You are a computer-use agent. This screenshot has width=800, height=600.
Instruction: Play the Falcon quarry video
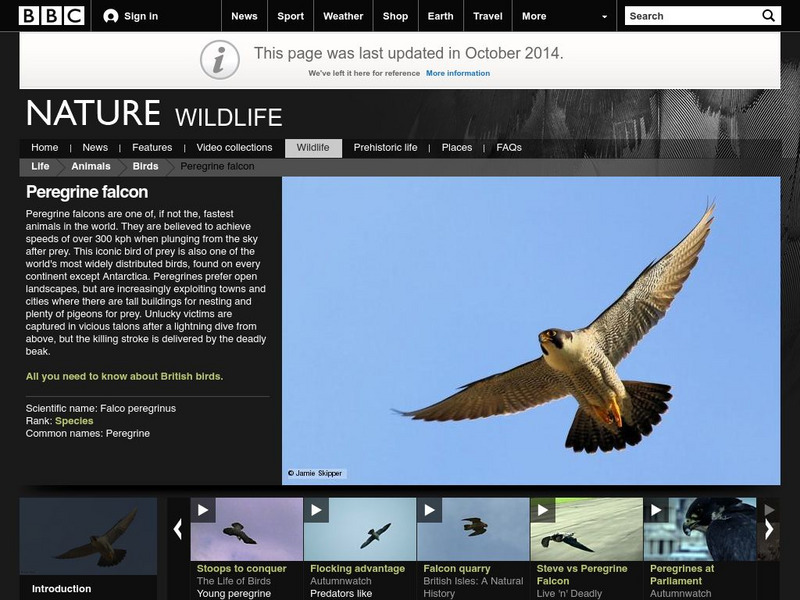(x=430, y=510)
